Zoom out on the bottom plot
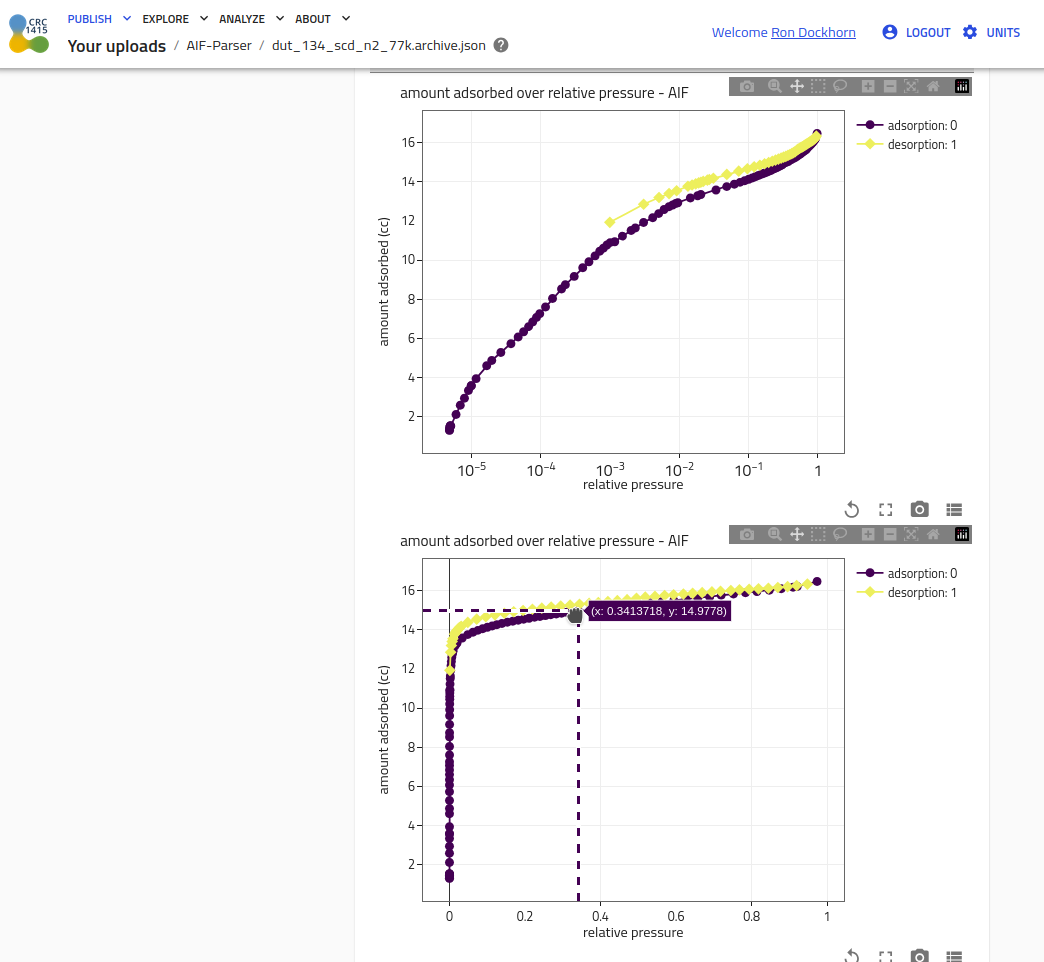This screenshot has height=962, width=1044. [x=890, y=535]
